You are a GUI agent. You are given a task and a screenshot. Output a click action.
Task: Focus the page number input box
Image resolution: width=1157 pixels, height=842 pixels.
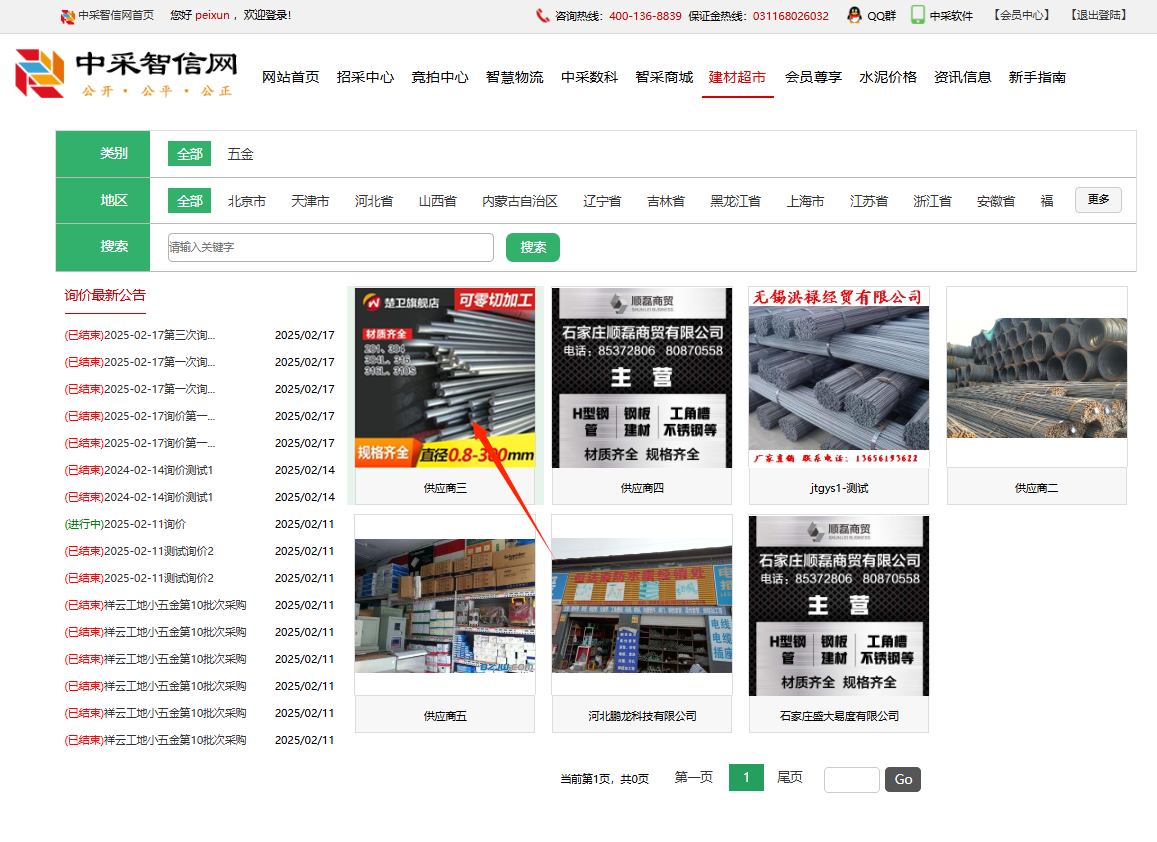tap(852, 779)
